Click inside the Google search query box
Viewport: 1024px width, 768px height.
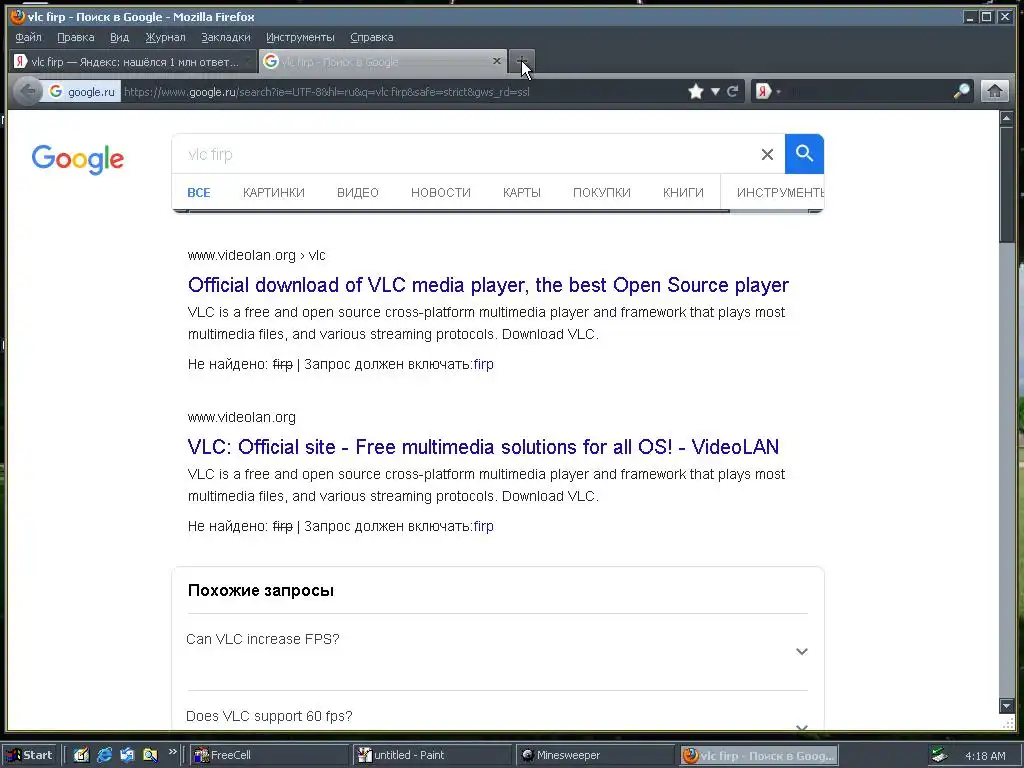467,154
